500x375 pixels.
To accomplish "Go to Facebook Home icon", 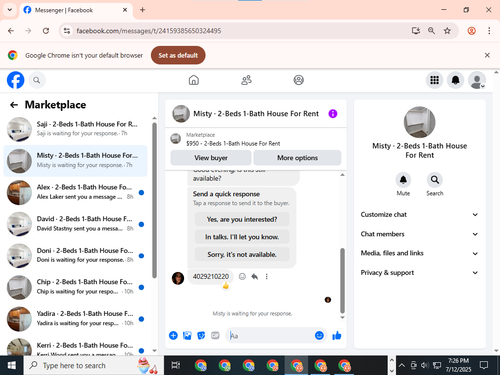I will point(194,80).
